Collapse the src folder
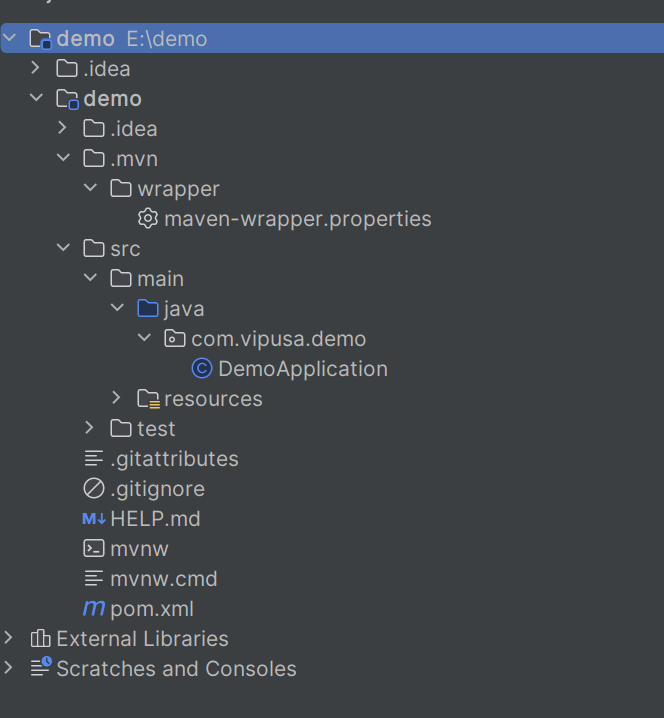 pos(63,248)
